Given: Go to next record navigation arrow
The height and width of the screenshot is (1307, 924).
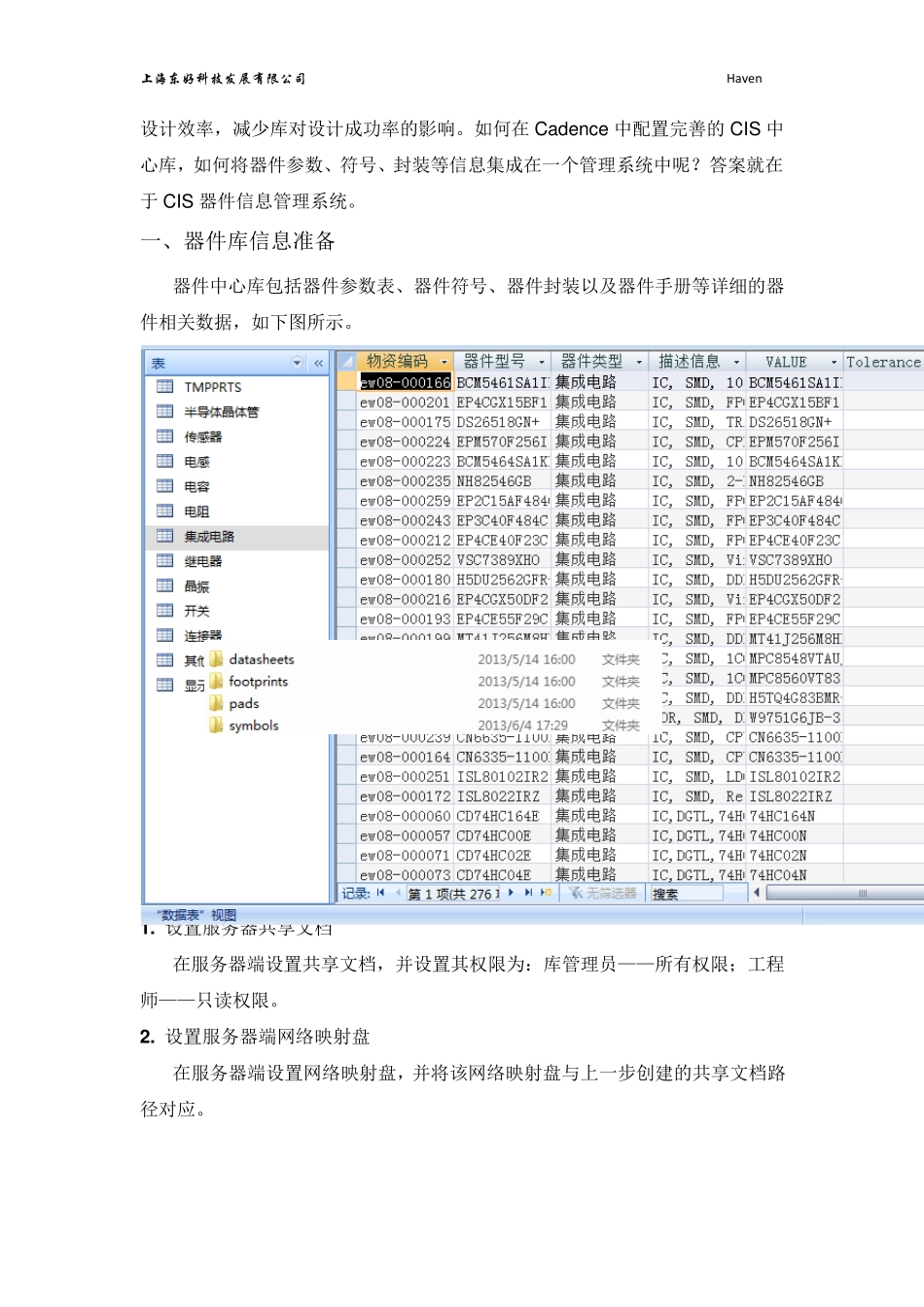Looking at the screenshot, I should coord(511,893).
